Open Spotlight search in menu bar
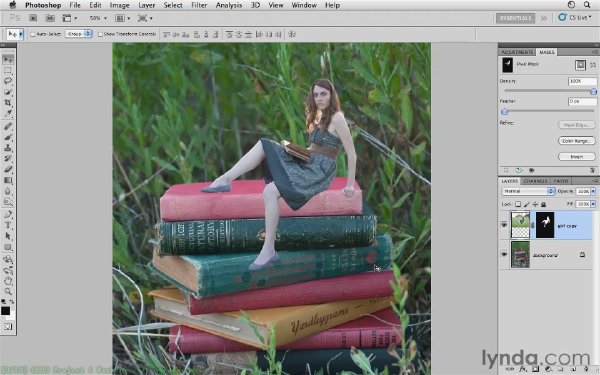Image resolution: width=600 pixels, height=375 pixels. [587, 5]
